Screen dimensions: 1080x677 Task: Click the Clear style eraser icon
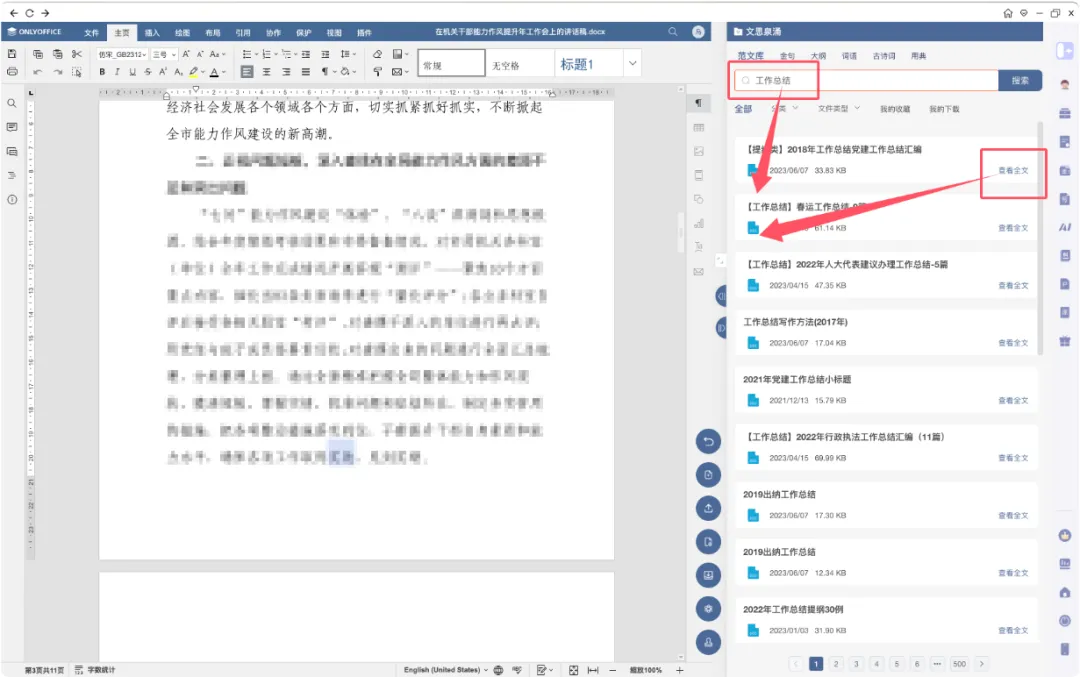pos(377,54)
